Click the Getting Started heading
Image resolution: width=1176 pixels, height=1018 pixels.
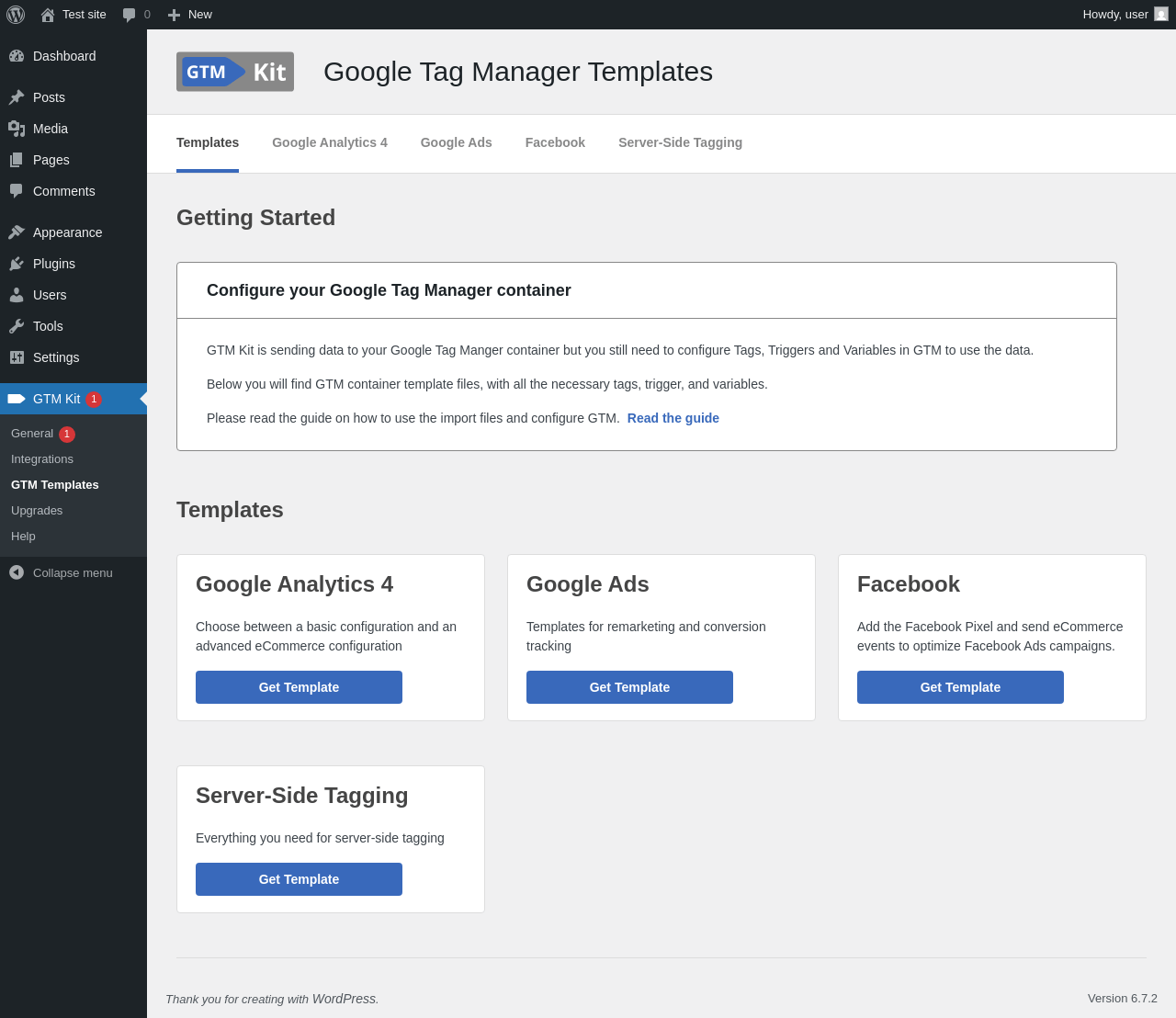pyautogui.click(x=256, y=218)
